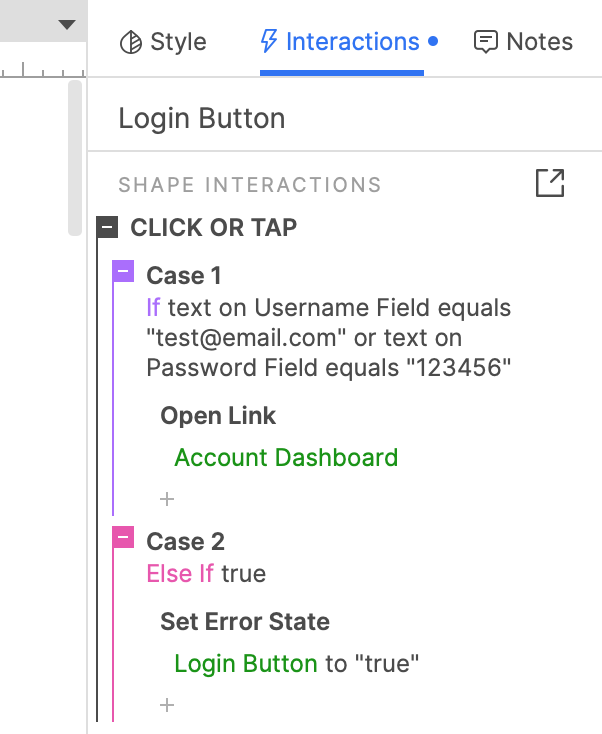Click the vertical scrollbar on canvas edge
Viewport: 602px width, 734px height.
tap(75, 160)
